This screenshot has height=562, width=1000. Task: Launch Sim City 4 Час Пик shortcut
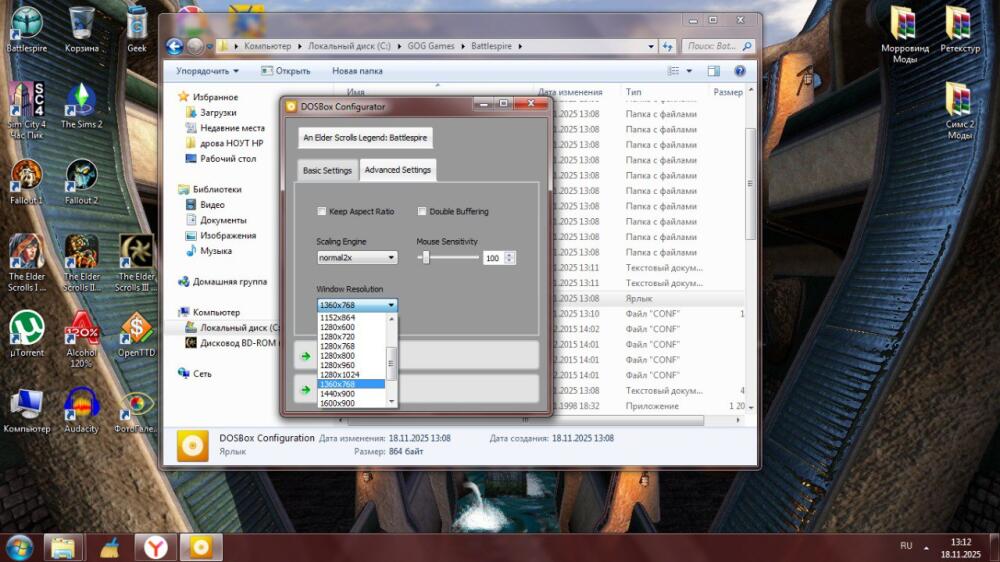(26, 110)
